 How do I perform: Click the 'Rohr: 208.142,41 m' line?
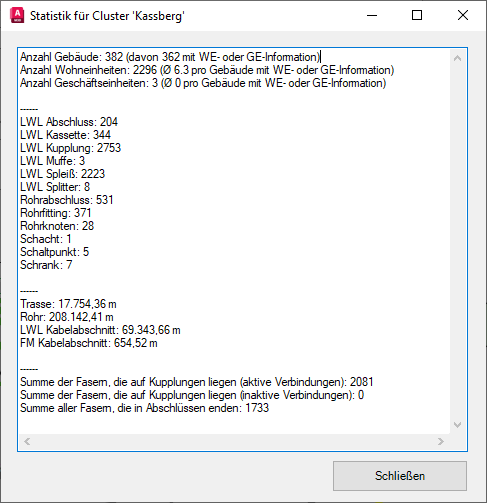pos(67,317)
